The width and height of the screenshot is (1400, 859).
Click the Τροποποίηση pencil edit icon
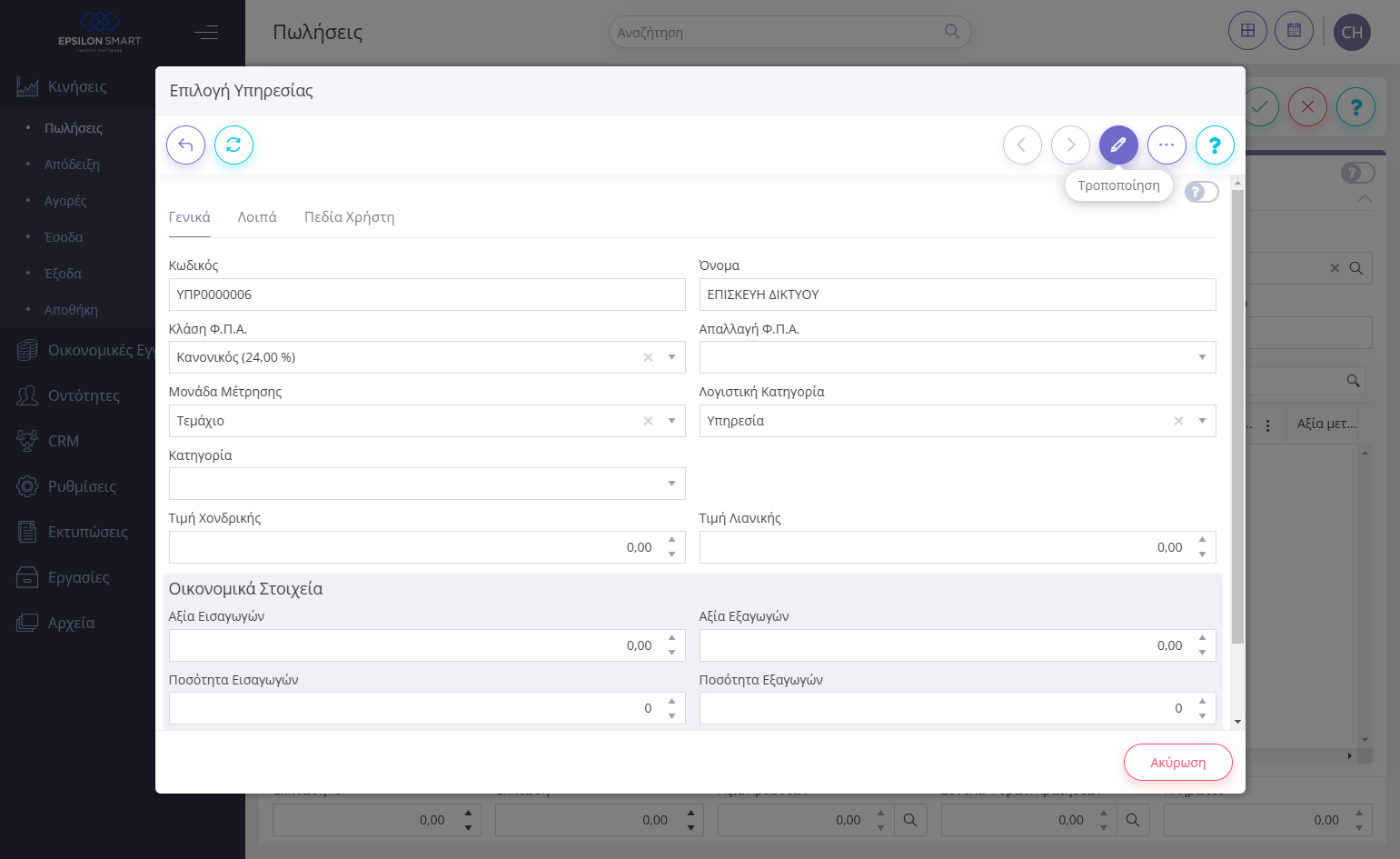point(1118,145)
